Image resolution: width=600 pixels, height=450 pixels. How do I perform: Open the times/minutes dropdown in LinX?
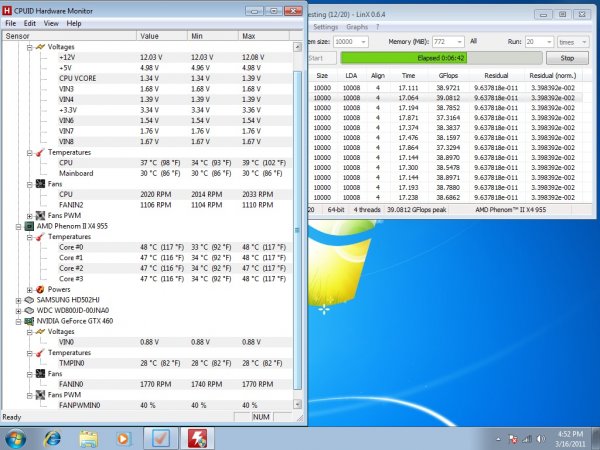(584, 42)
